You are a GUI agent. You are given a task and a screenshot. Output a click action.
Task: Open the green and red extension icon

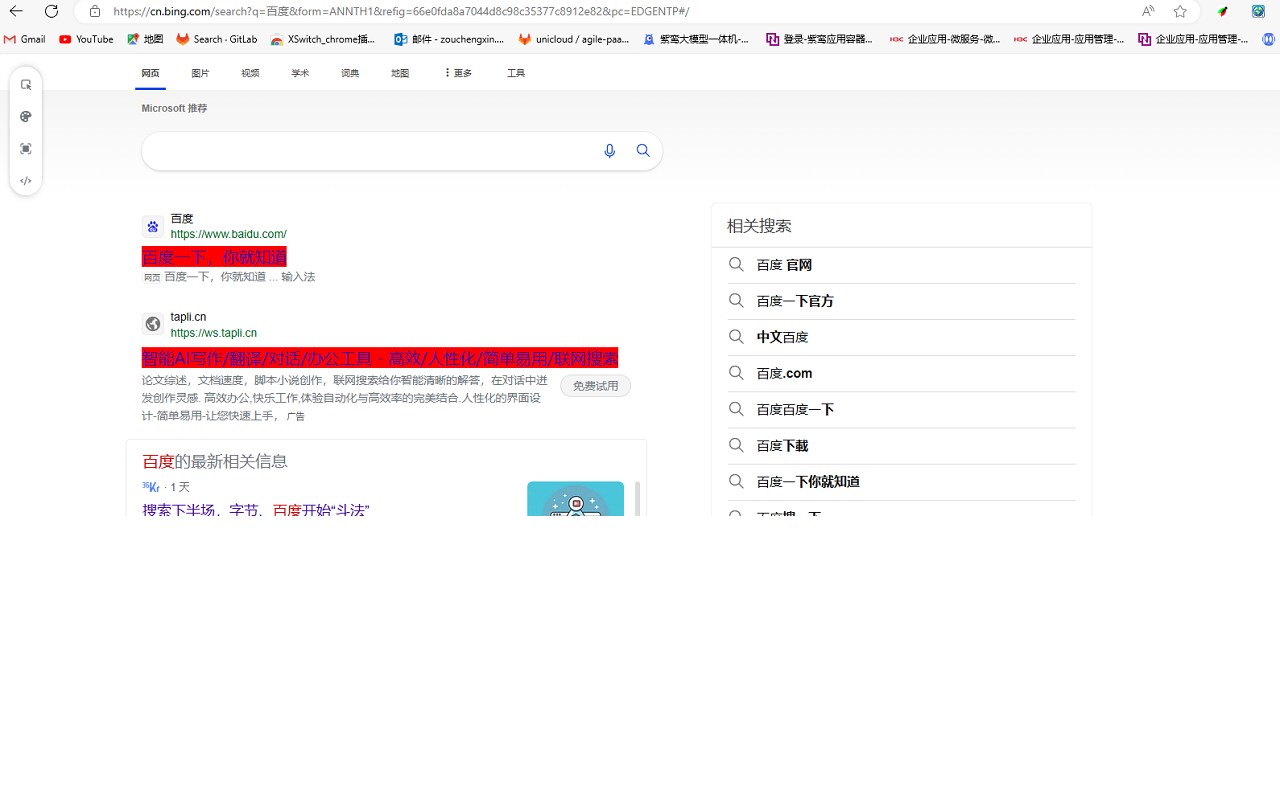(x=1222, y=11)
